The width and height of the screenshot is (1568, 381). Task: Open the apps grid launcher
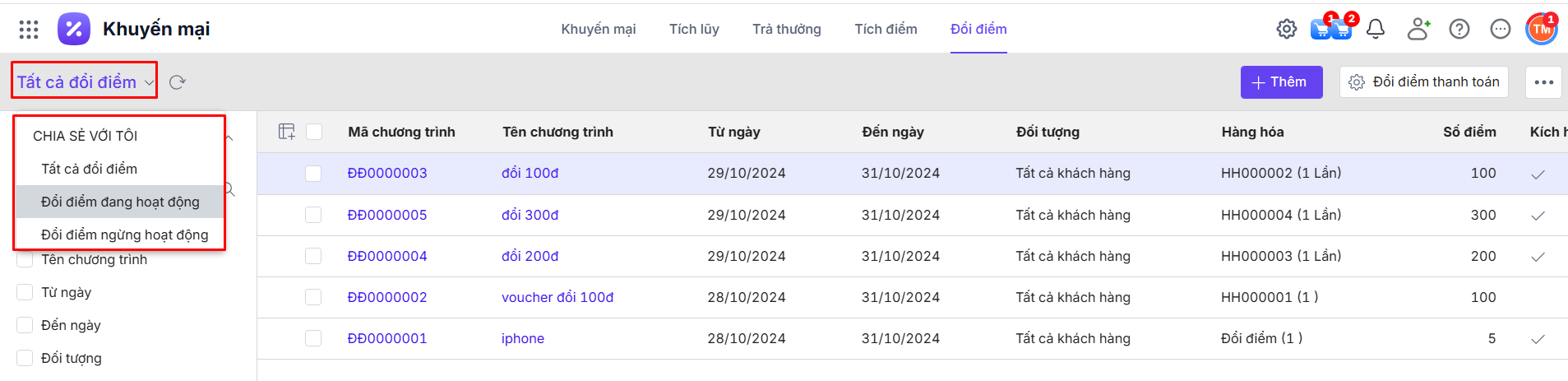(x=29, y=30)
